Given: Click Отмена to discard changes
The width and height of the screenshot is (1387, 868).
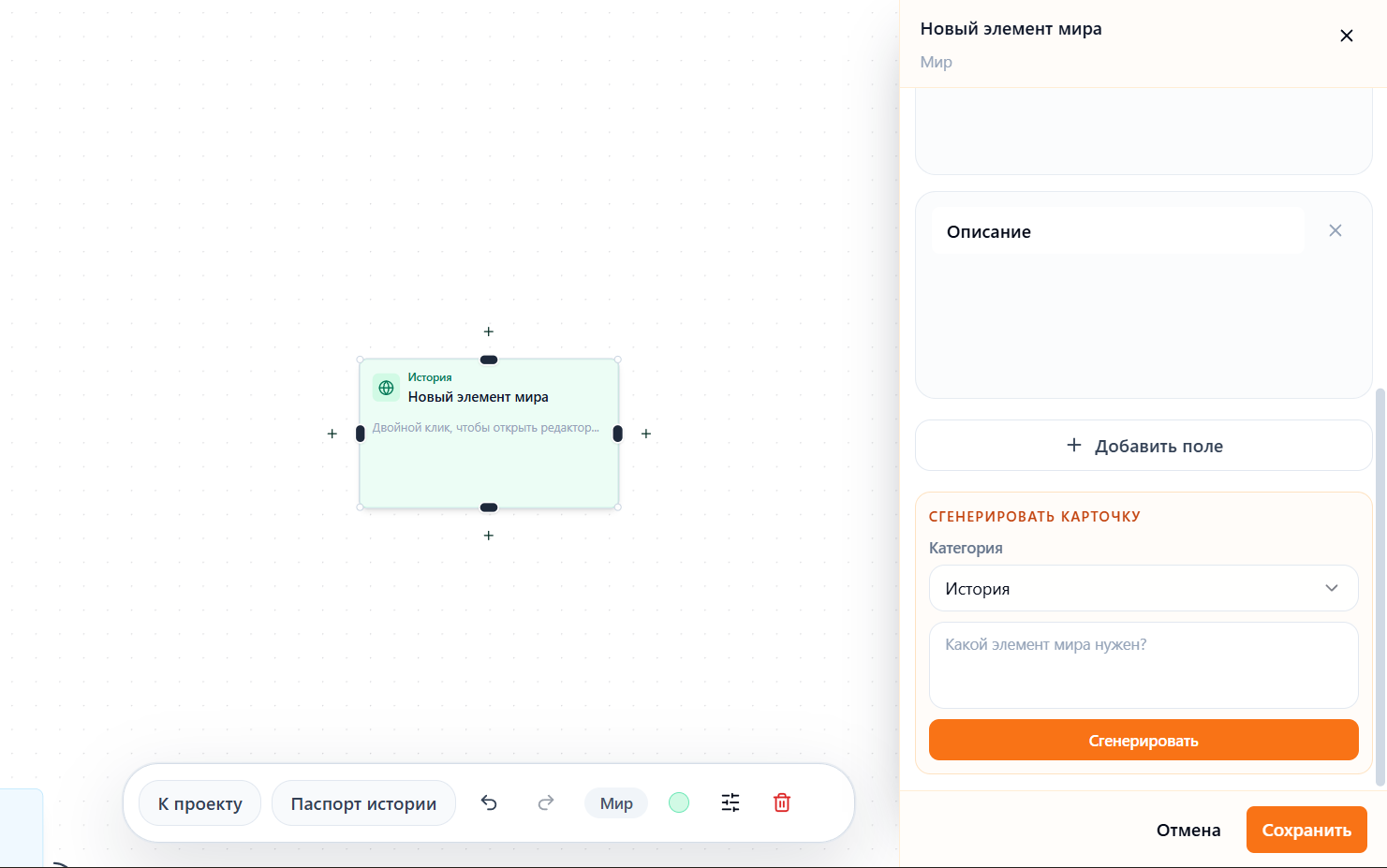Looking at the screenshot, I should pos(1188,830).
